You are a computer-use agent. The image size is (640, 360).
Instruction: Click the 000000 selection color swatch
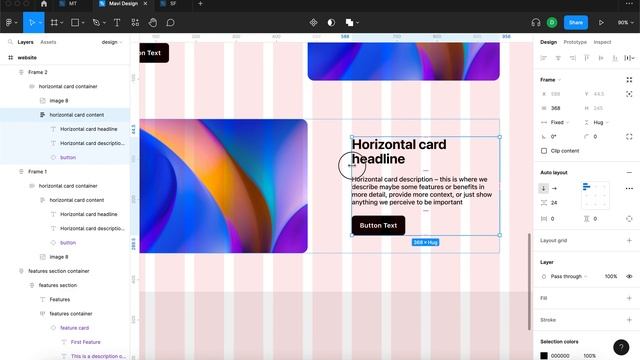(544, 356)
